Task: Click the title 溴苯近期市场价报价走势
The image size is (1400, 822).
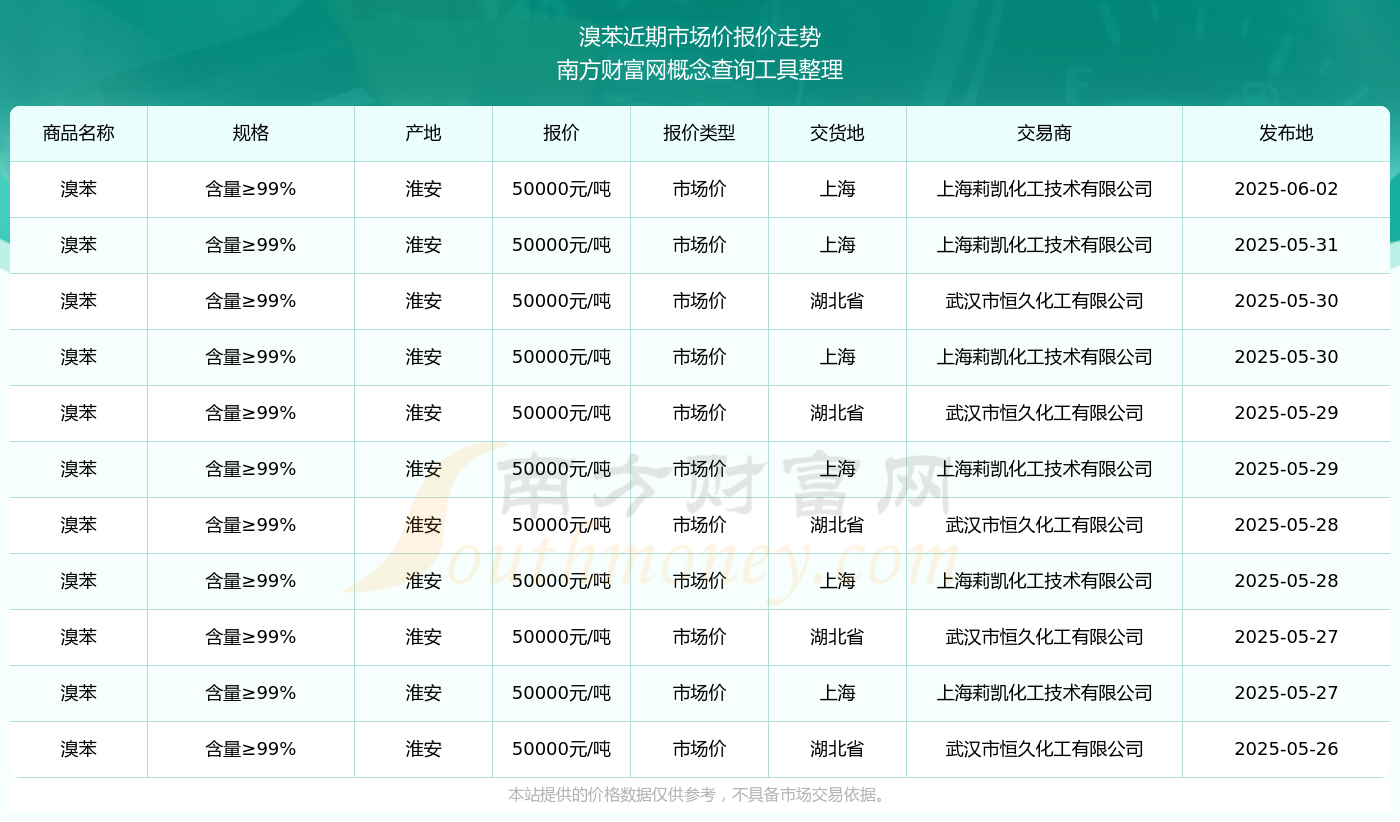Action: coord(700,37)
